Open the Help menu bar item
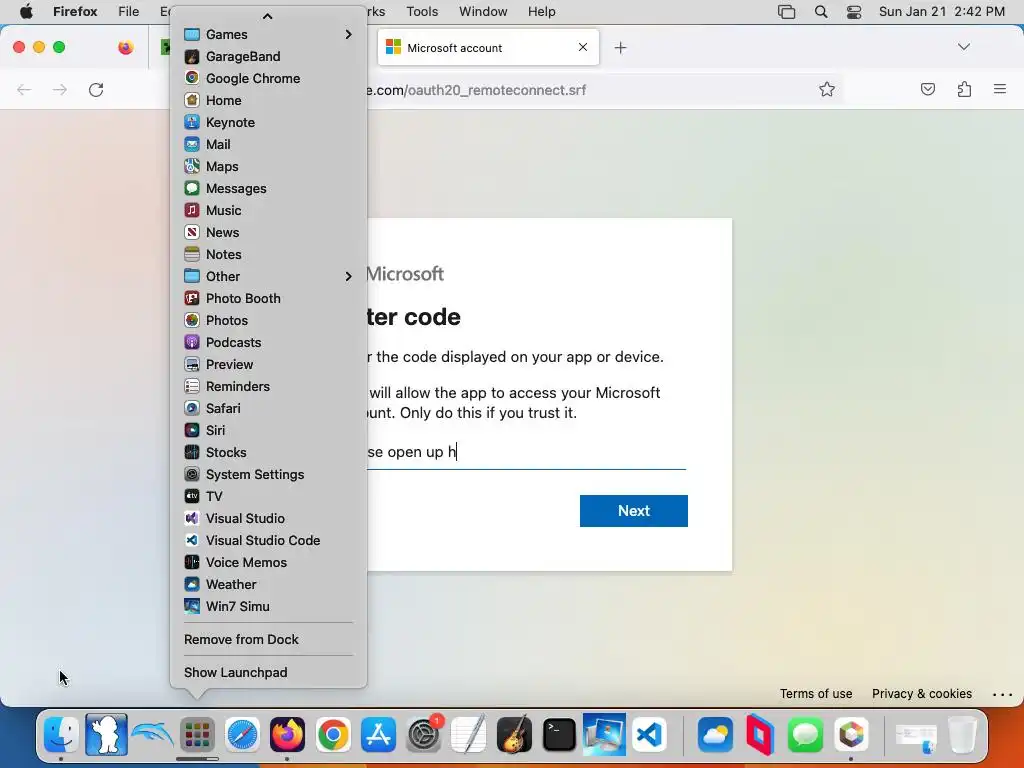This screenshot has height=768, width=1024. click(541, 12)
